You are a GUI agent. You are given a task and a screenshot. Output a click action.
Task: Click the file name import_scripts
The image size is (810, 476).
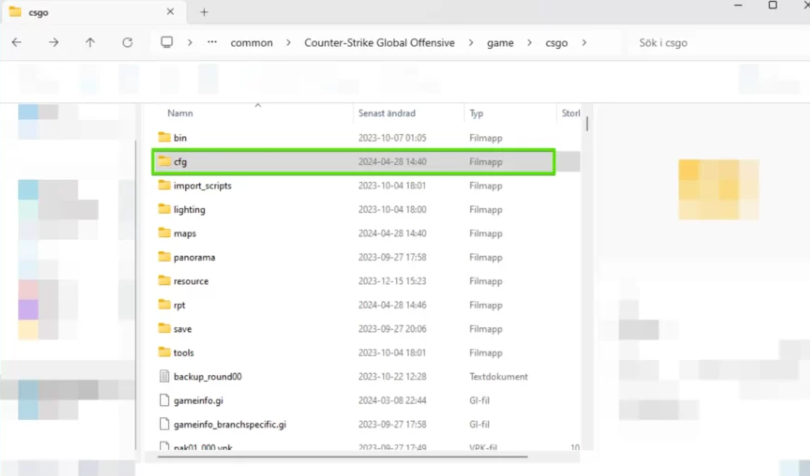click(202, 186)
